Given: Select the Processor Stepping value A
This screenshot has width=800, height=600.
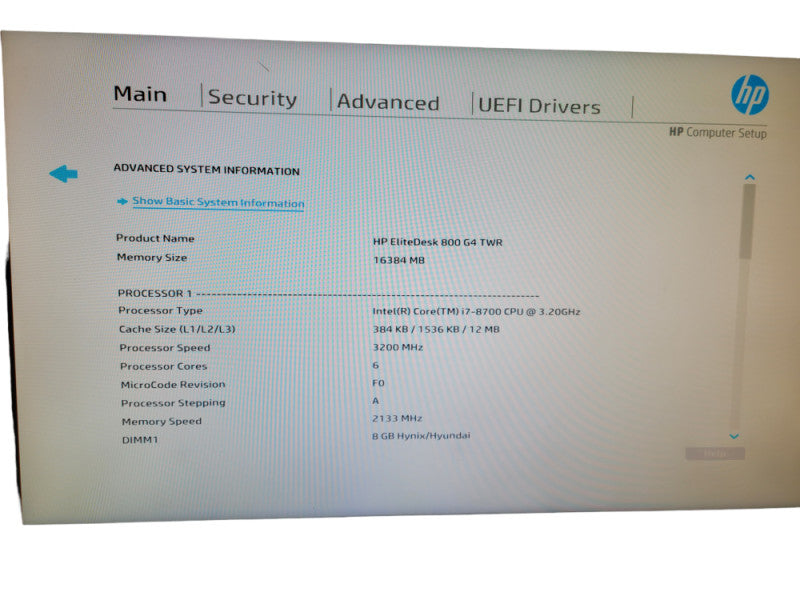Looking at the screenshot, I should click(x=376, y=401).
